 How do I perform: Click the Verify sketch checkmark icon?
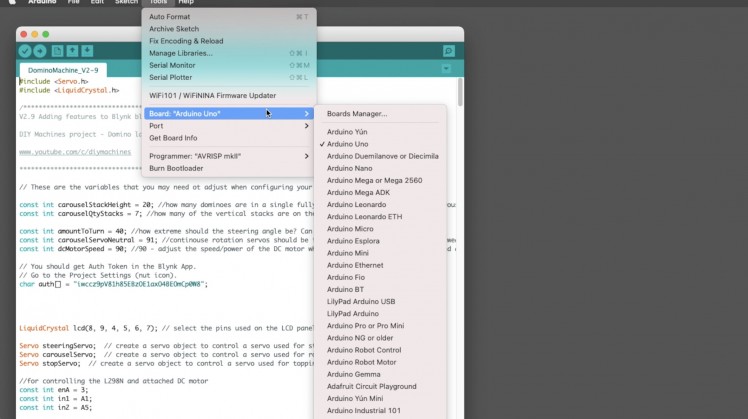click(x=25, y=51)
